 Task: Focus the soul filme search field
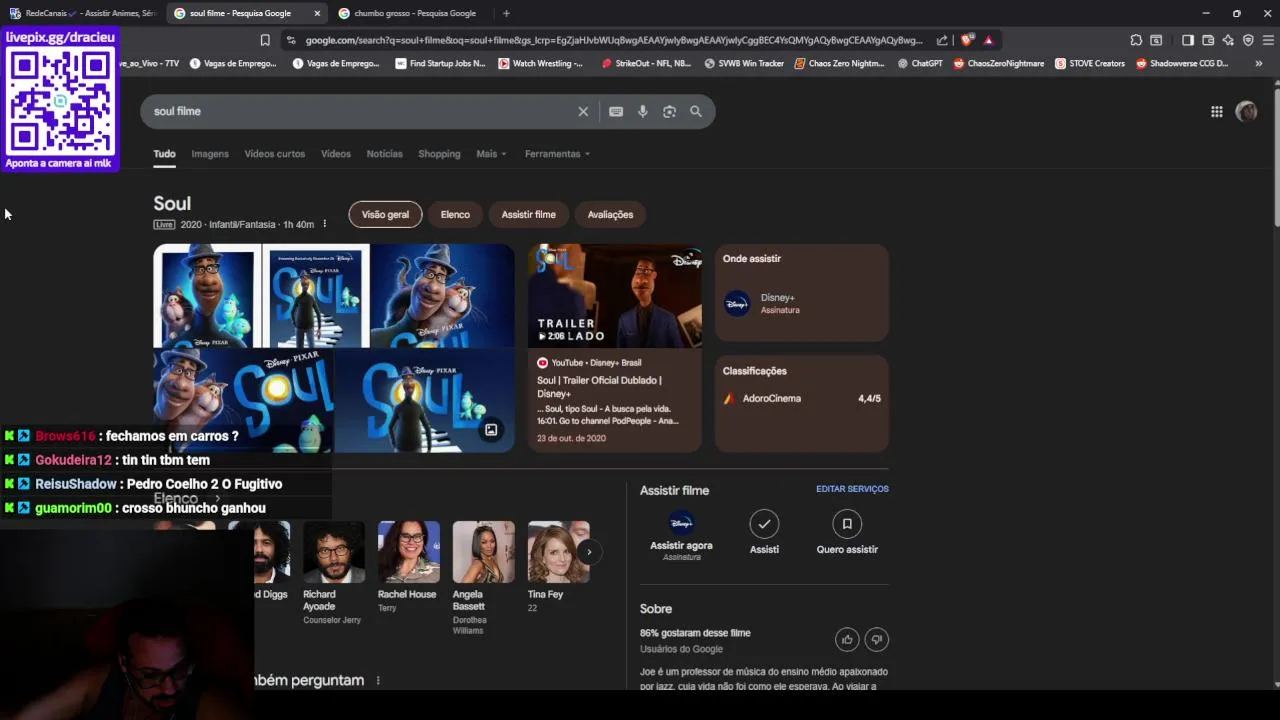[x=360, y=111]
